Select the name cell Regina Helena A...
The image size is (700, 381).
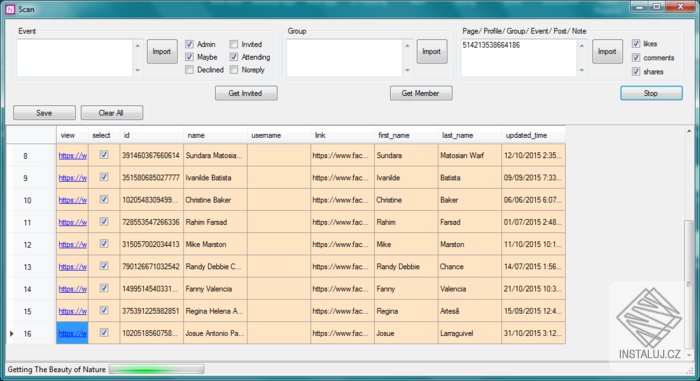click(215, 311)
